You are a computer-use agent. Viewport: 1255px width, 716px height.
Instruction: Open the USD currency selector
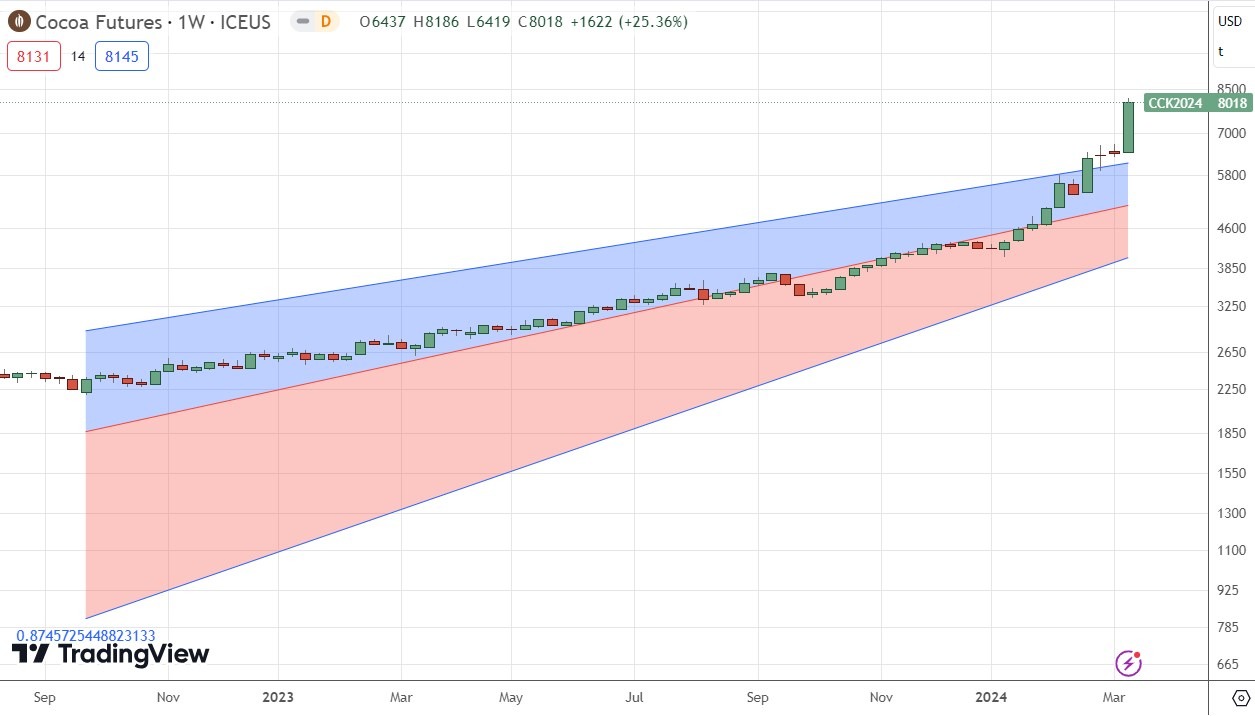(1229, 22)
